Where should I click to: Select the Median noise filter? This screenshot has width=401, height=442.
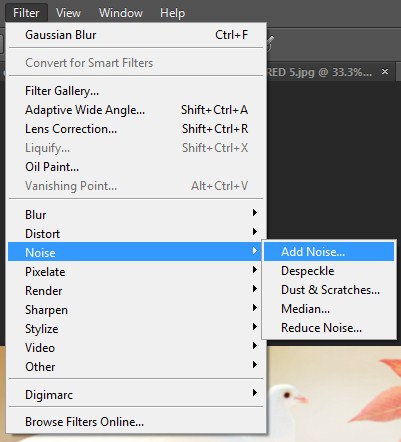pos(329,309)
